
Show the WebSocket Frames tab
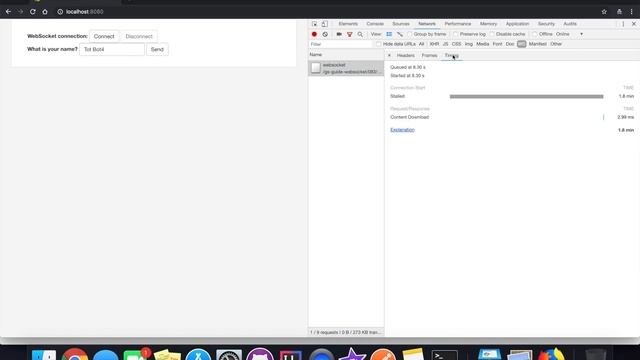point(429,56)
